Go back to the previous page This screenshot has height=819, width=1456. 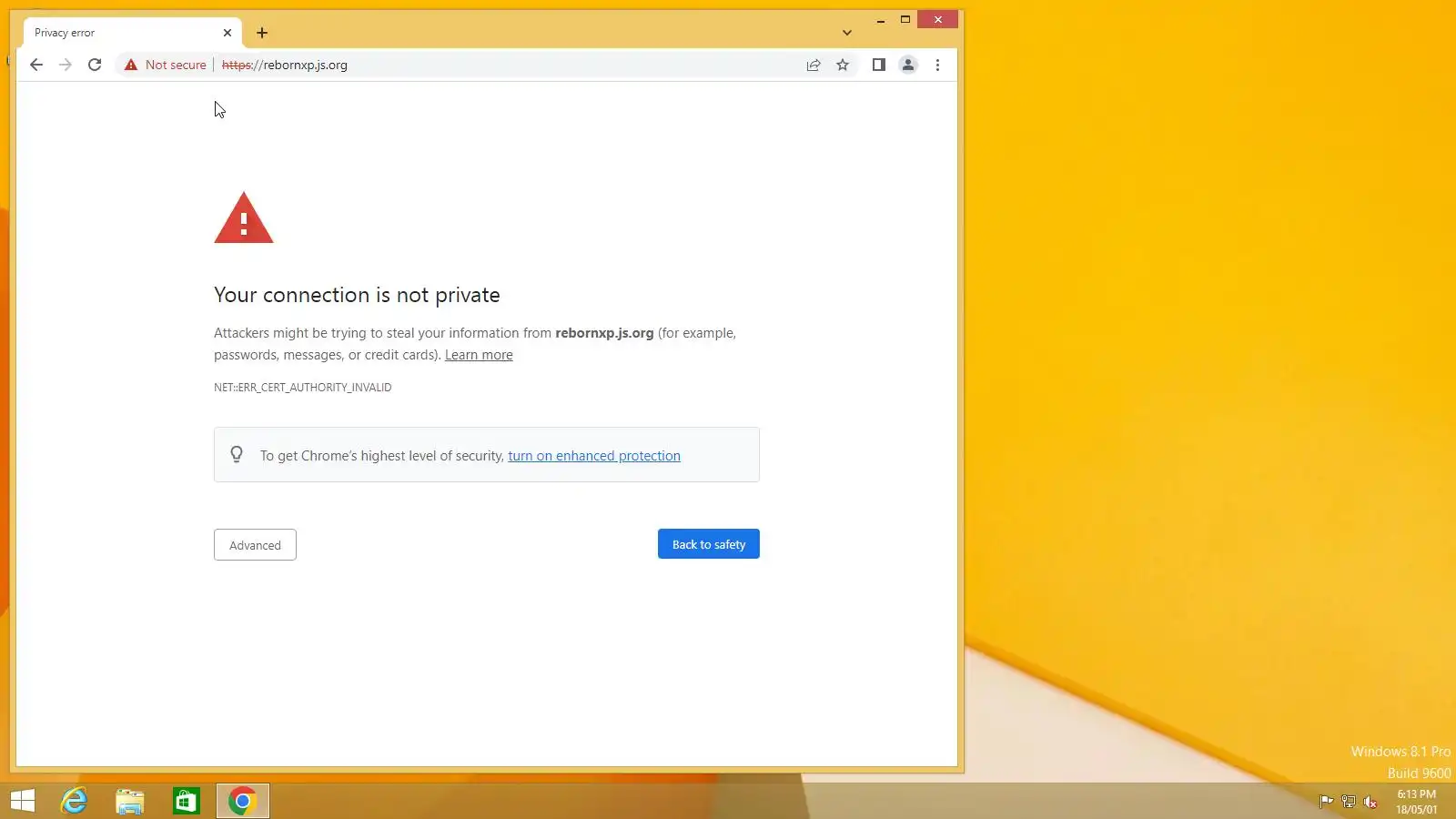(x=36, y=65)
